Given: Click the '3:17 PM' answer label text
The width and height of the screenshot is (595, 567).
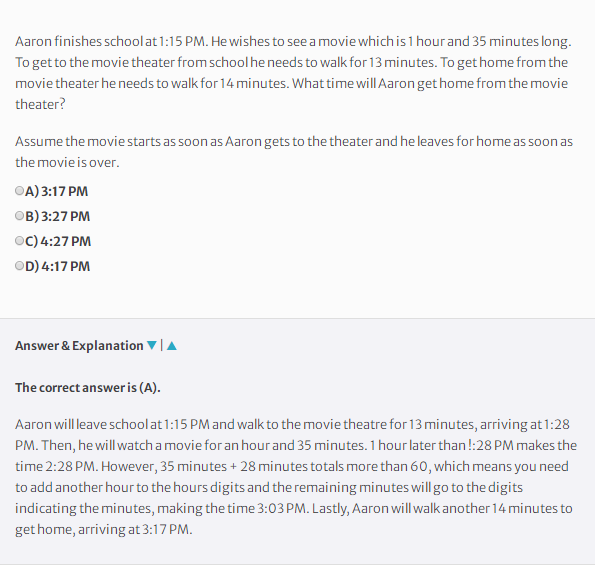Looking at the screenshot, I should 65,191.
